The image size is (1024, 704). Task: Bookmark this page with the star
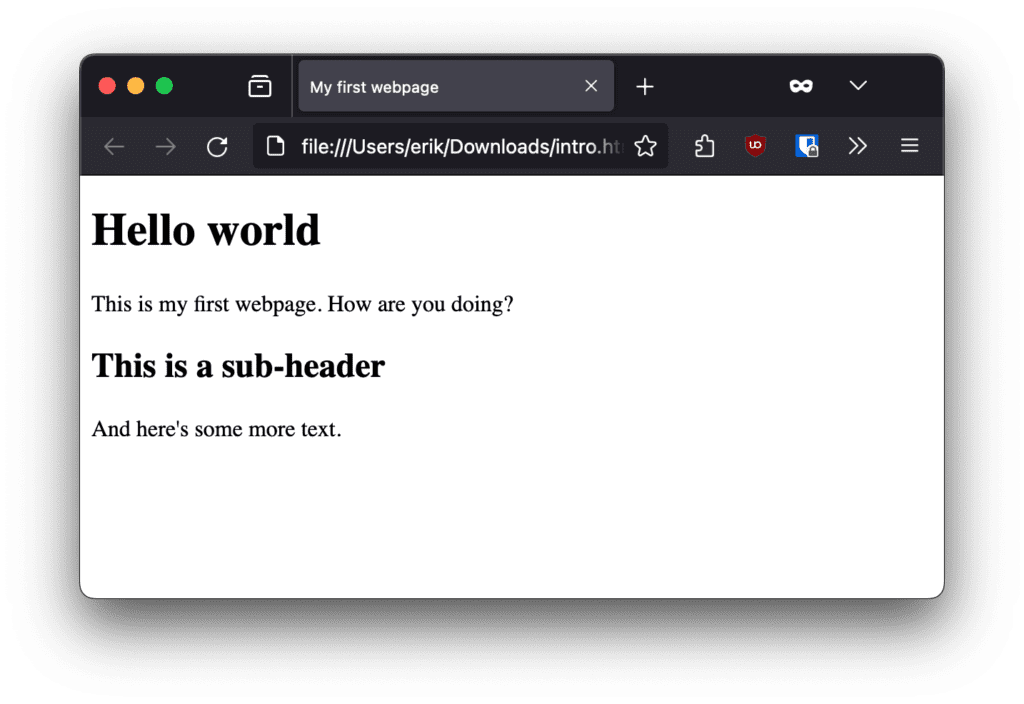(645, 147)
